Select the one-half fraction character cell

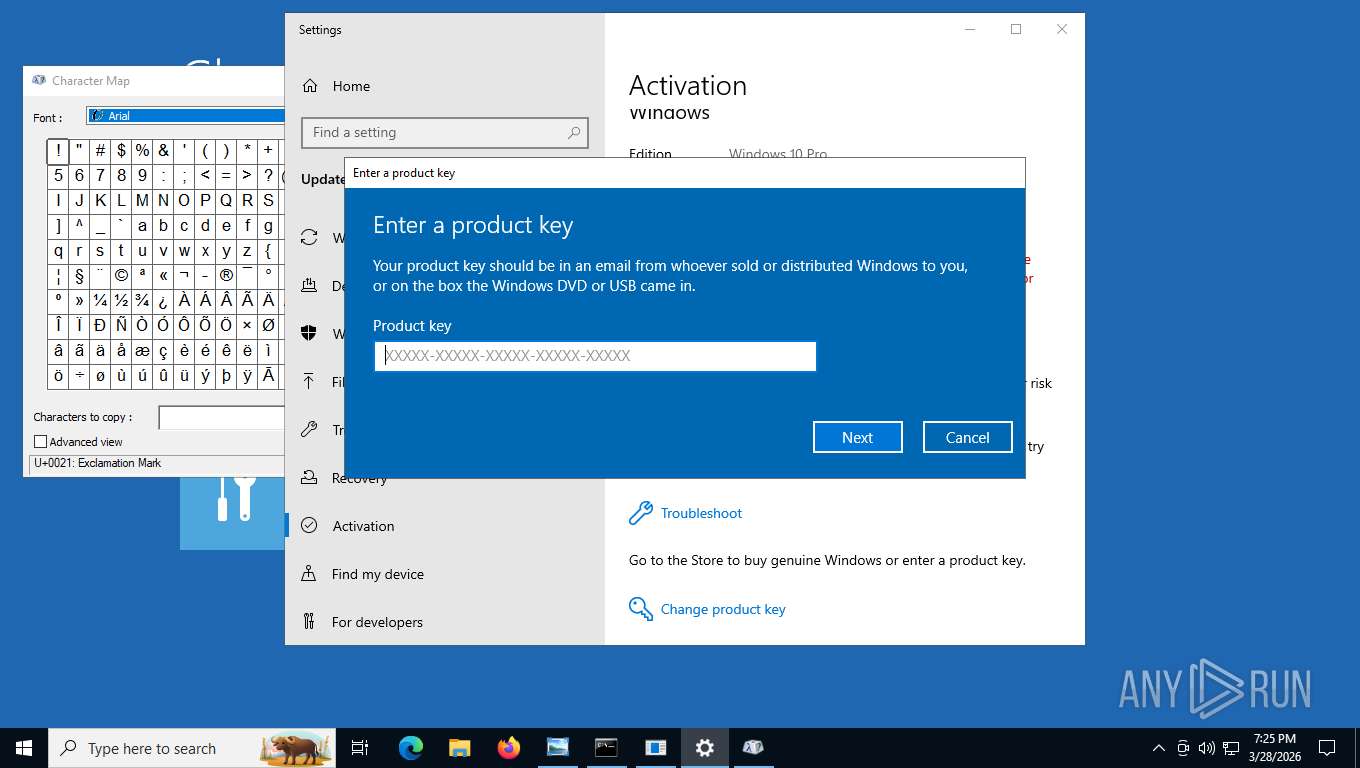click(121, 301)
